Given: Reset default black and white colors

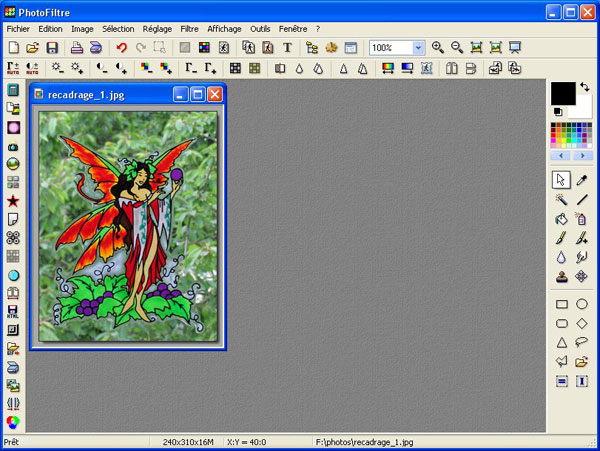Looking at the screenshot, I should tap(558, 112).
